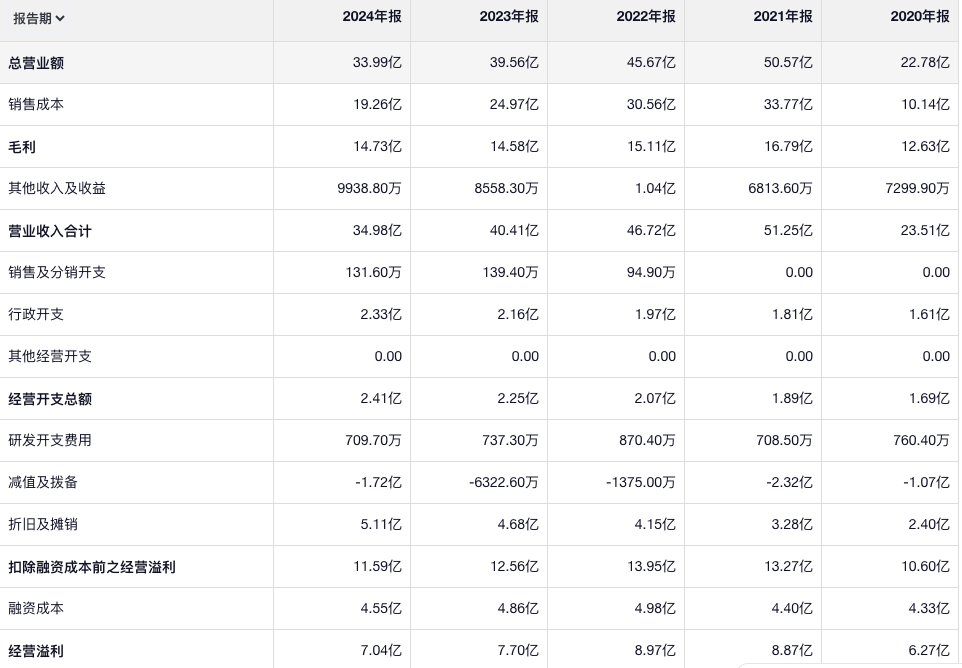Click the 减值及拨备 row label
This screenshot has width=962, height=668.
pyautogui.click(x=43, y=482)
